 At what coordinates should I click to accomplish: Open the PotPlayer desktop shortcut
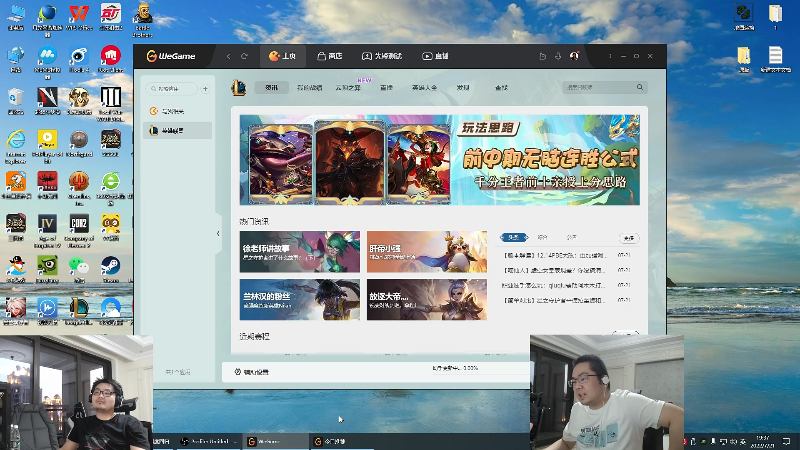(47, 147)
